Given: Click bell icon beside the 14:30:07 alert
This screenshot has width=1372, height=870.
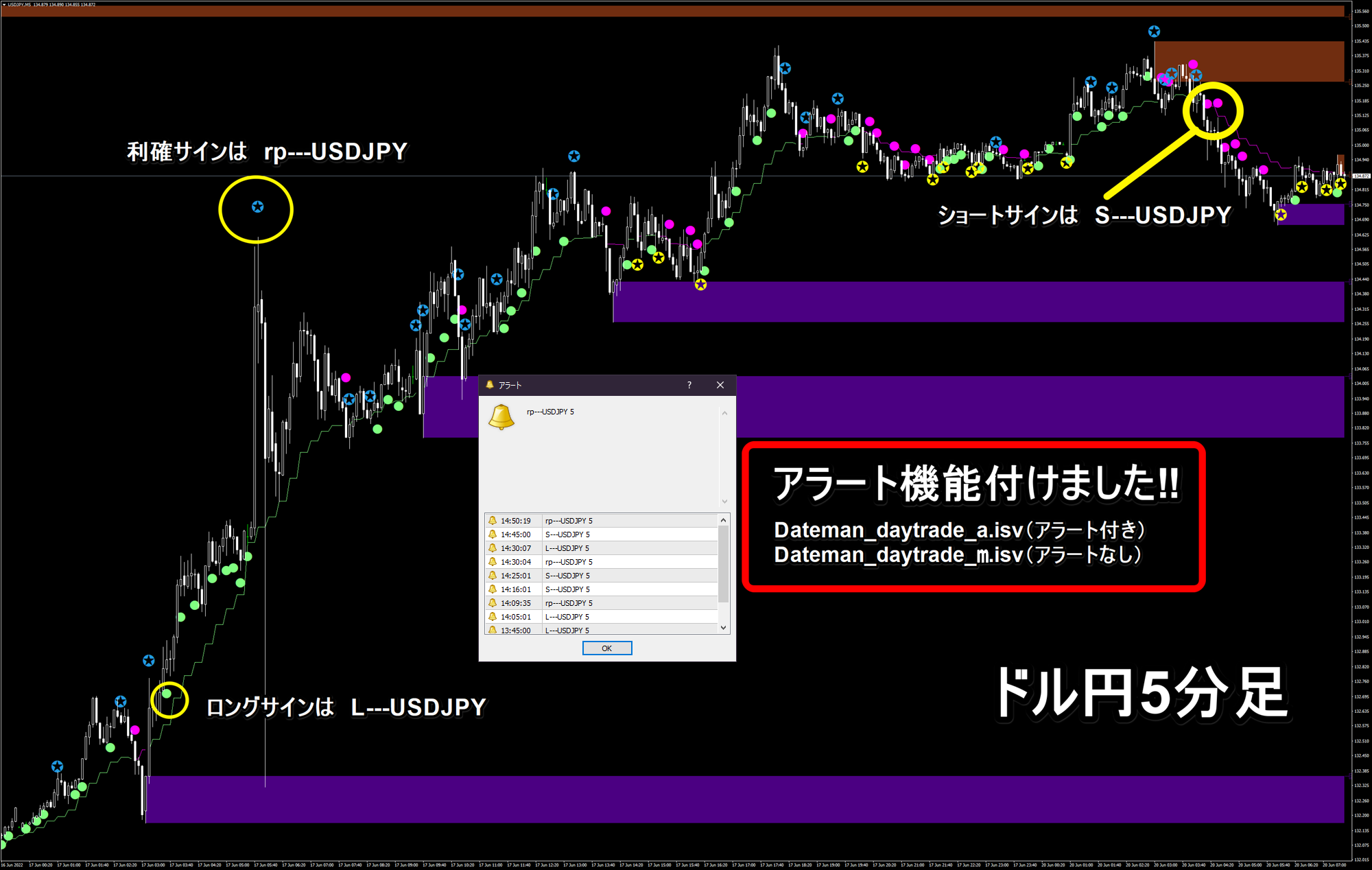Looking at the screenshot, I should coord(493,548).
